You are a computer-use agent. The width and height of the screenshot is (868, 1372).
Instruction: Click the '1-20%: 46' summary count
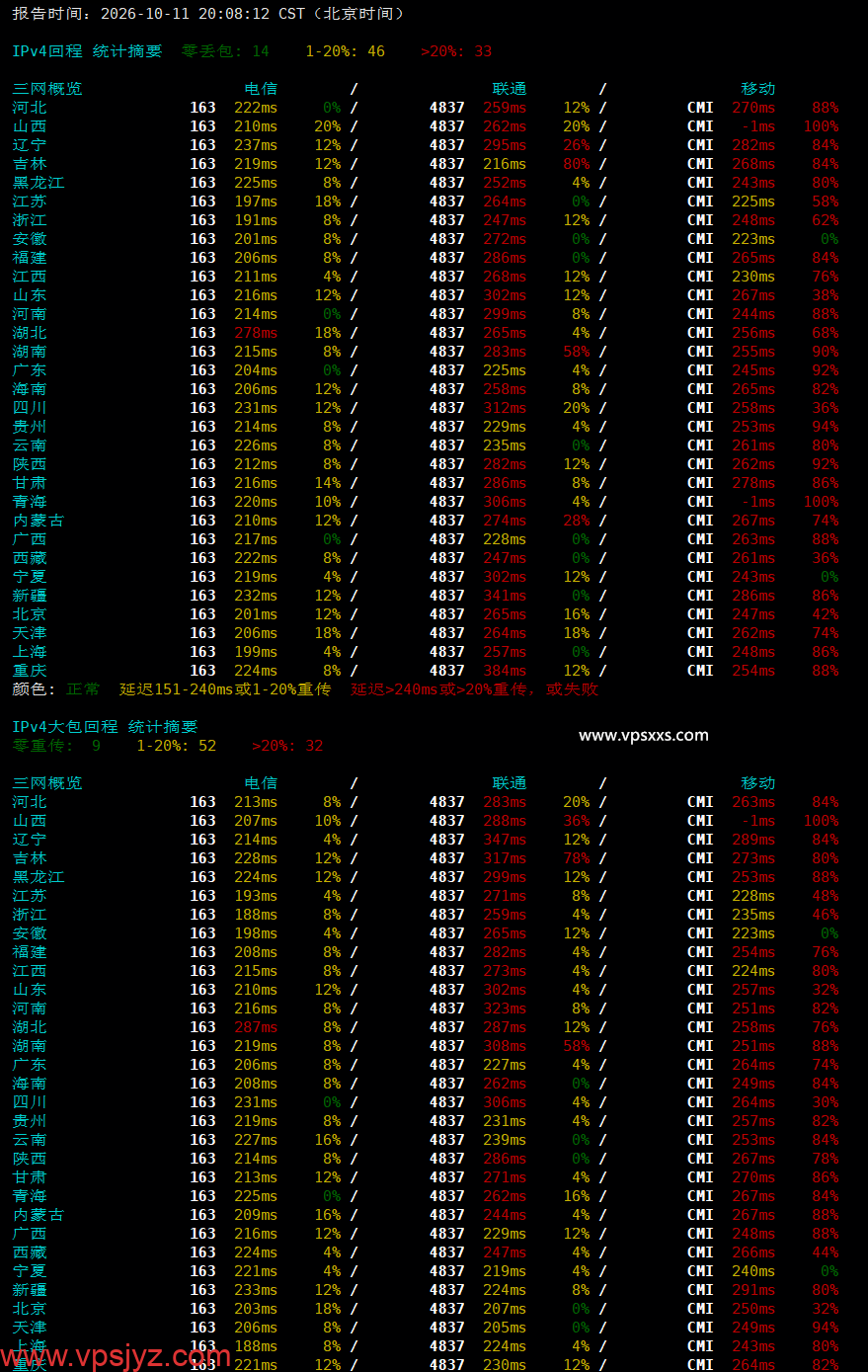point(345,51)
